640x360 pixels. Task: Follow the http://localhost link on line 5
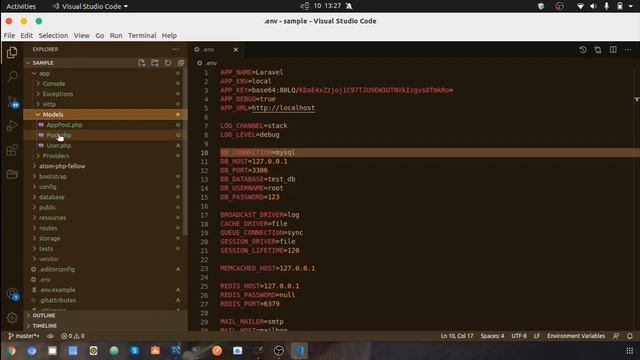(283, 108)
